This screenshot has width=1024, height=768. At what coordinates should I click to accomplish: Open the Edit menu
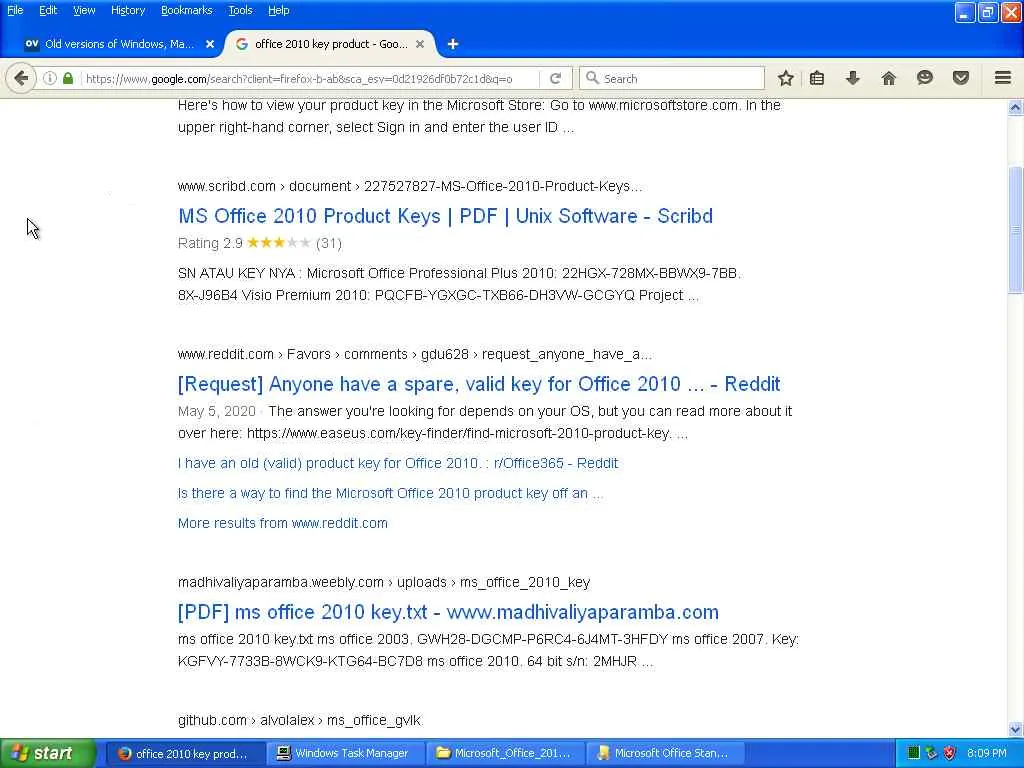(48, 10)
